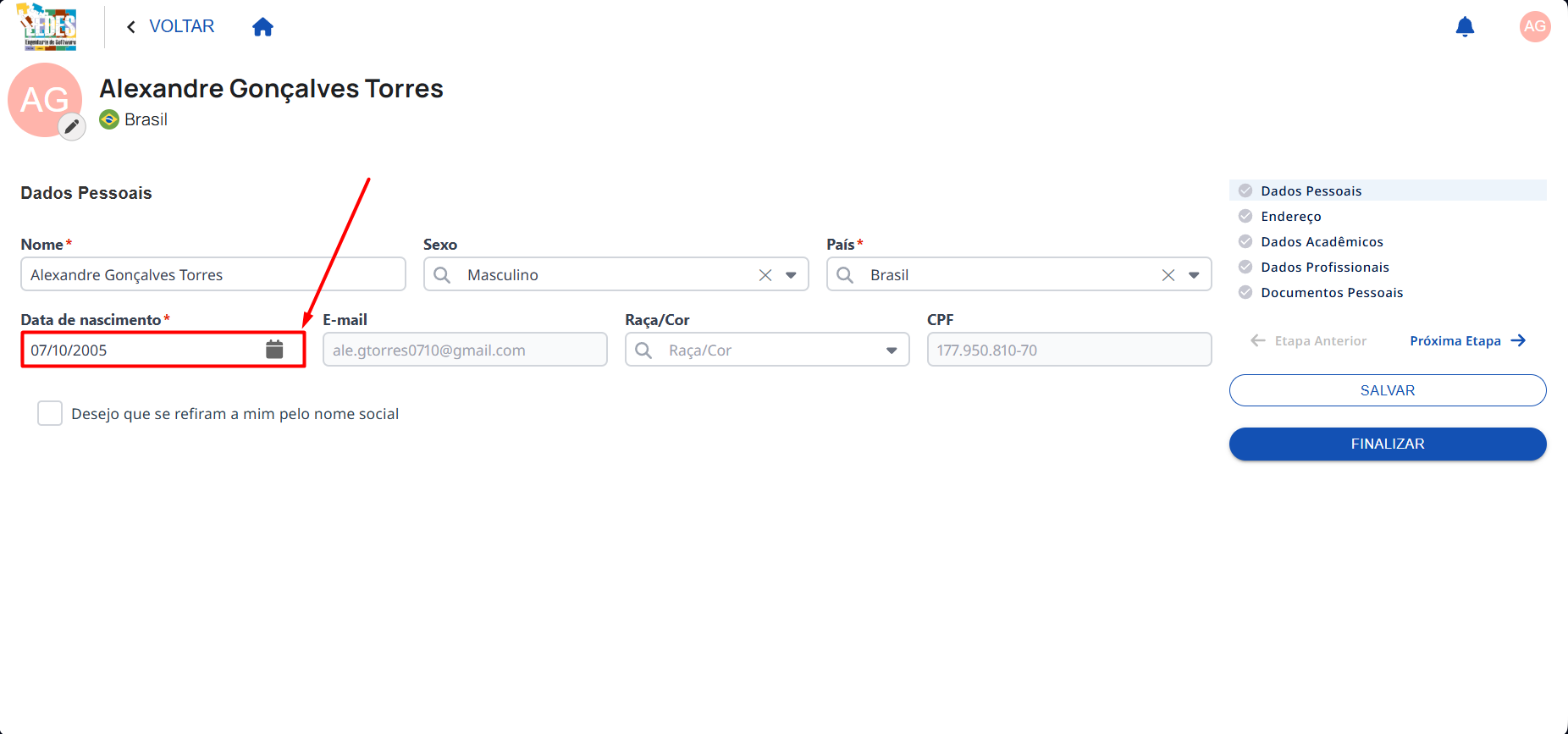Screen dimensions: 1568x734
Task: Go back with the VOLTAR link
Action: click(170, 26)
